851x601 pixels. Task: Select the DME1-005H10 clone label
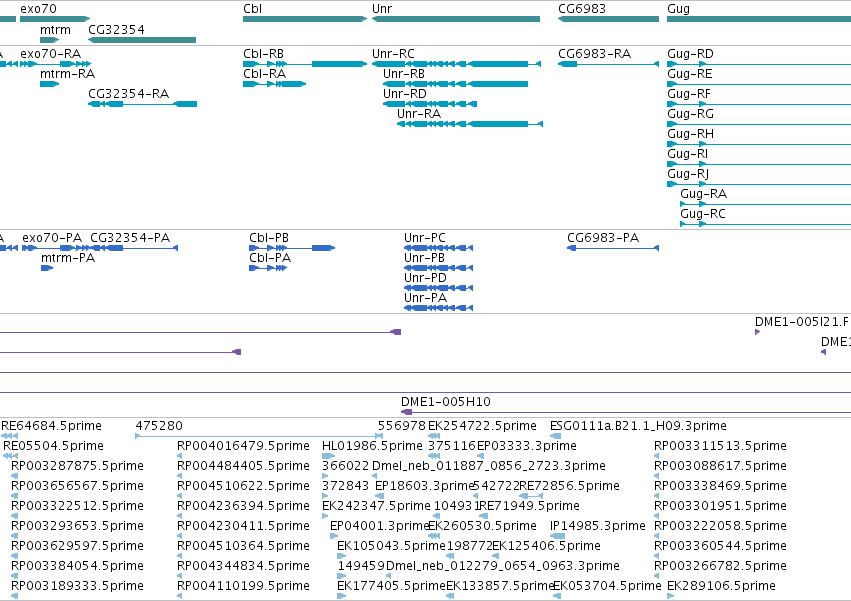pyautogui.click(x=446, y=402)
